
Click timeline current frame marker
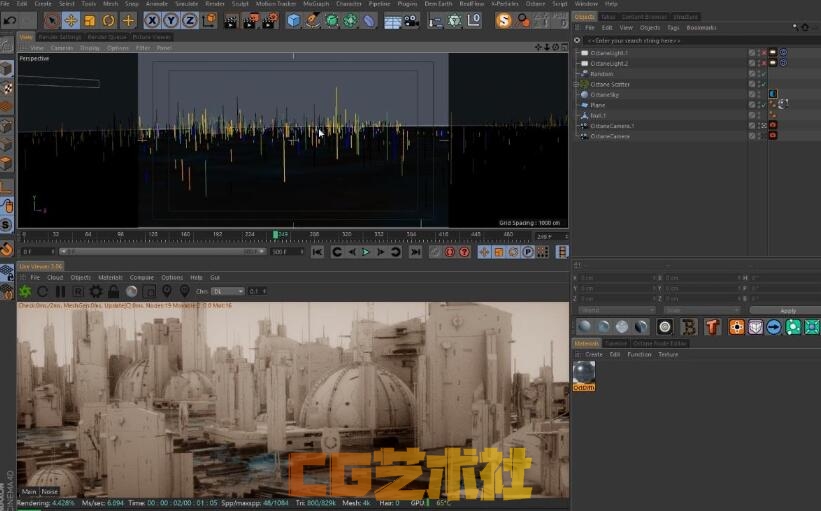pos(275,235)
